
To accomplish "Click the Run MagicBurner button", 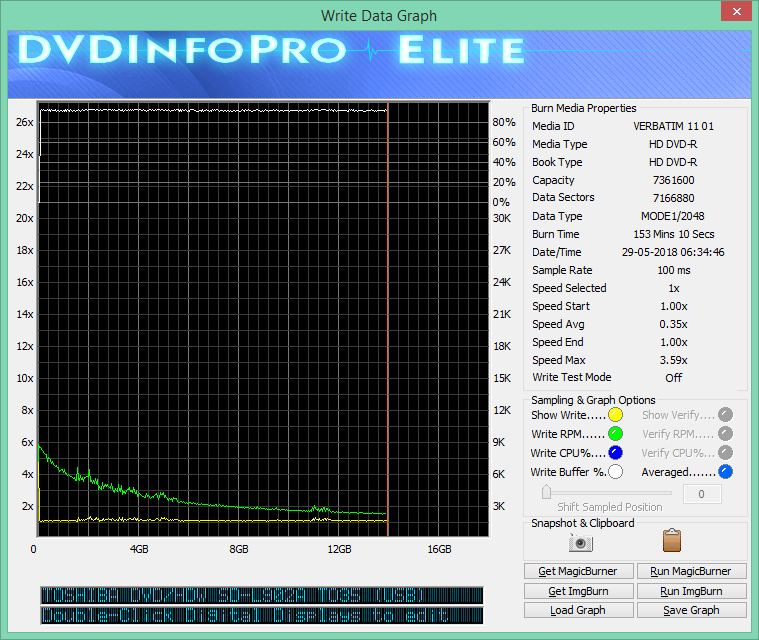I will coord(691,571).
